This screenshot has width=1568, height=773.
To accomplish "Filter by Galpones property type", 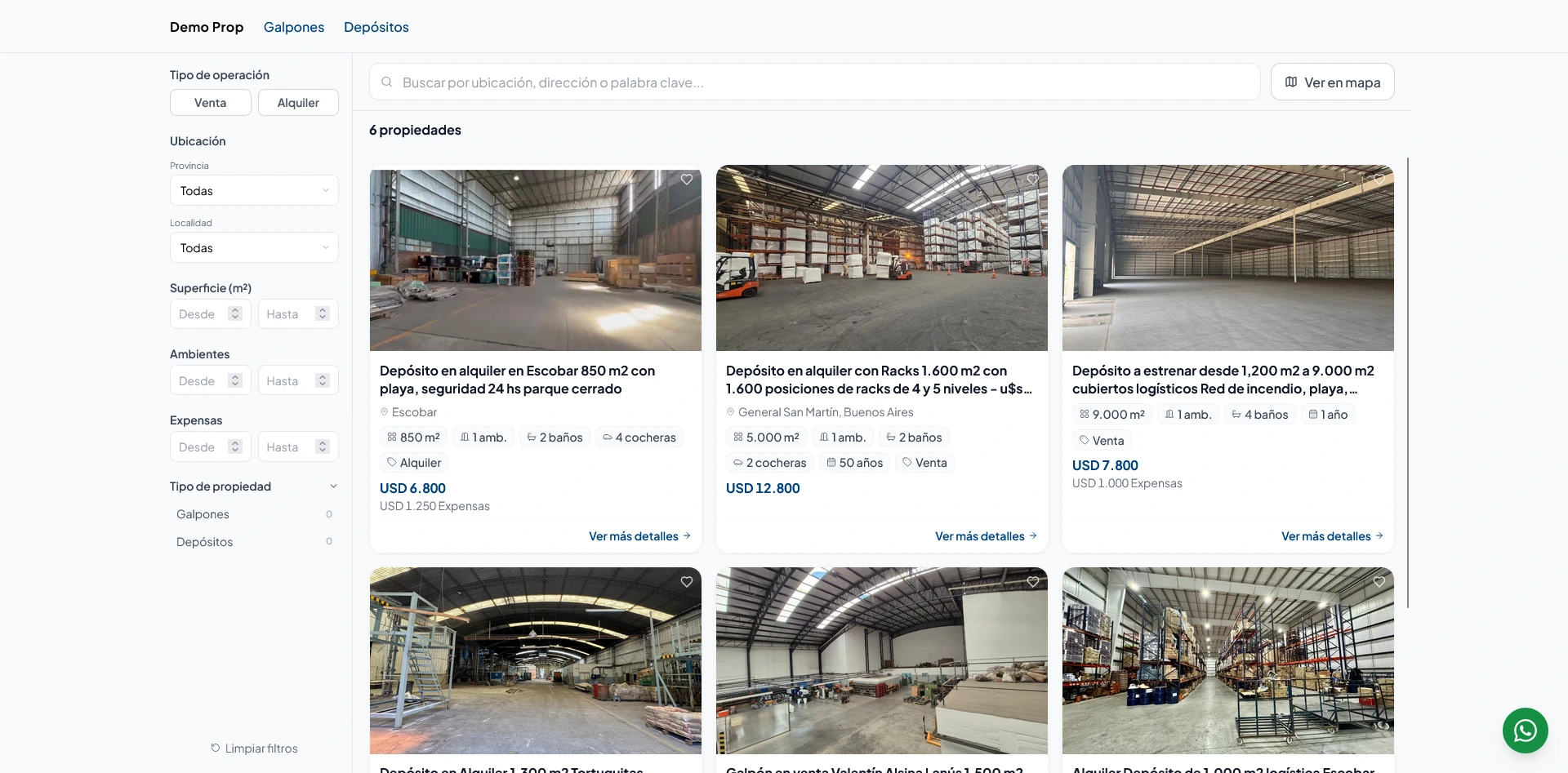I will pos(254,514).
